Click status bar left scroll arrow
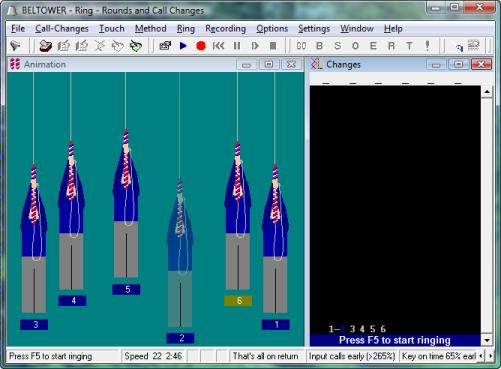The height and width of the screenshot is (369, 501). tap(481, 356)
